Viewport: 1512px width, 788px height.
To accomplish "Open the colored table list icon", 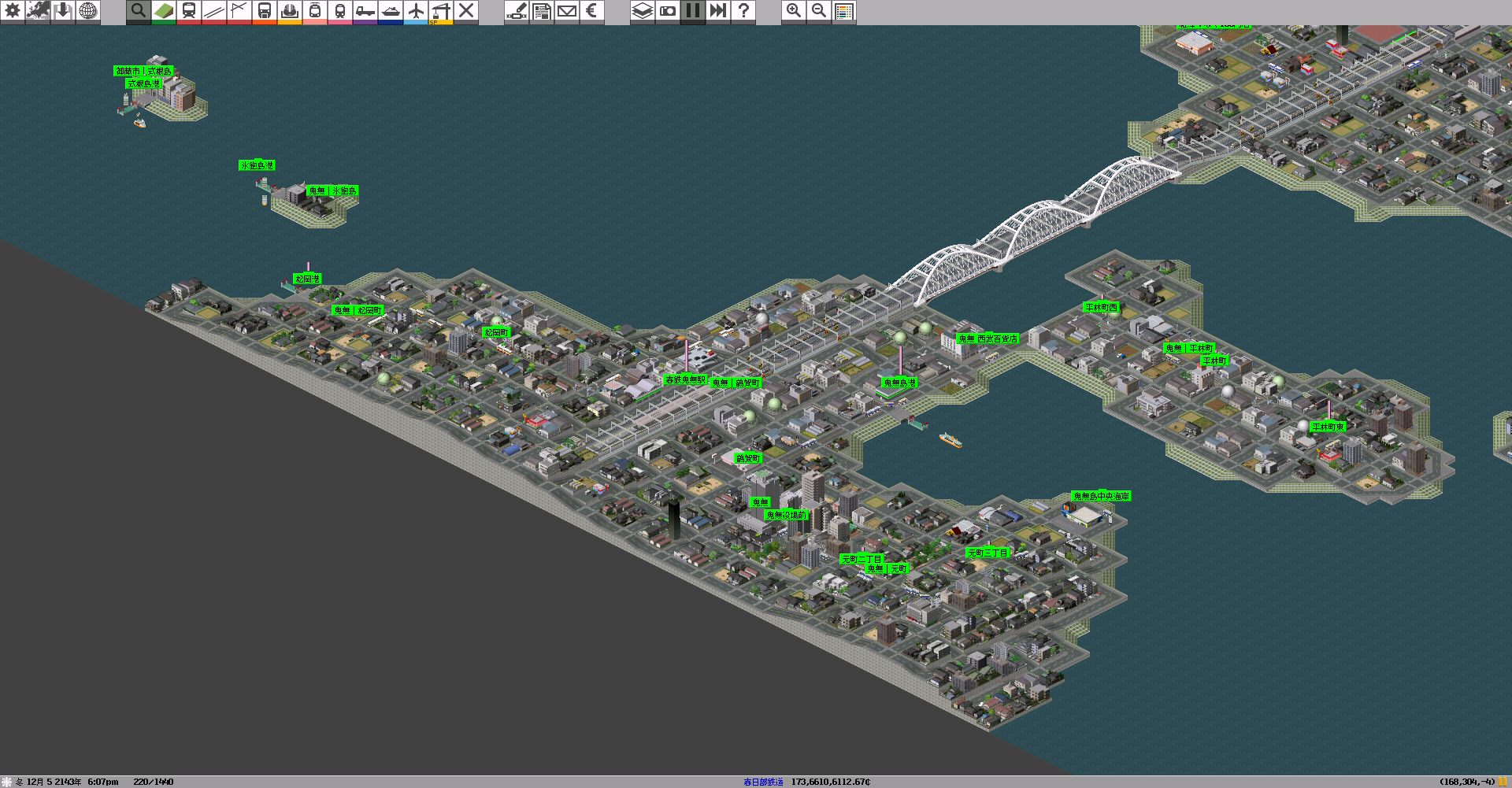I will [844, 12].
